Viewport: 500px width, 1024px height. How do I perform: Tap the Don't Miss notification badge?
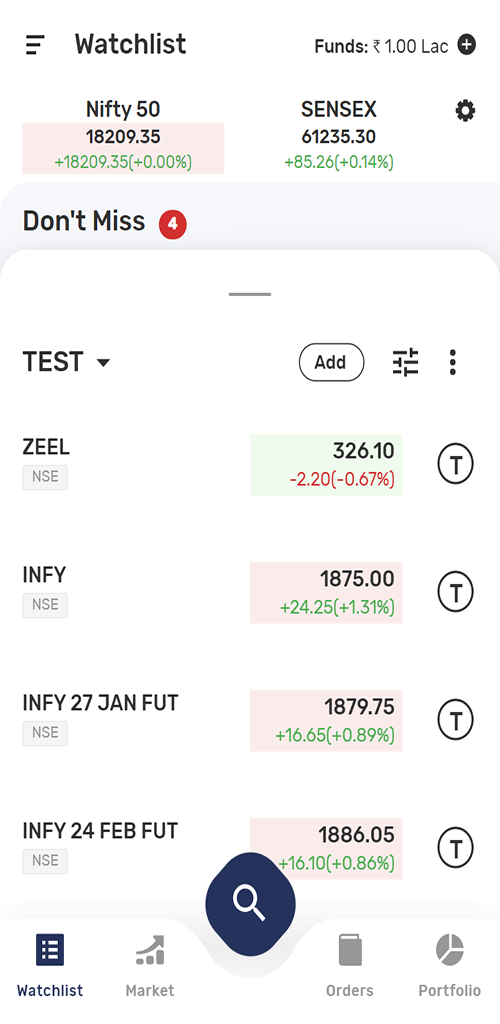[173, 224]
